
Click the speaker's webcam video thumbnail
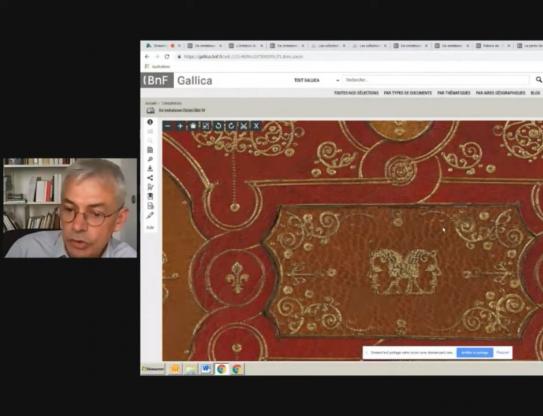(70, 208)
